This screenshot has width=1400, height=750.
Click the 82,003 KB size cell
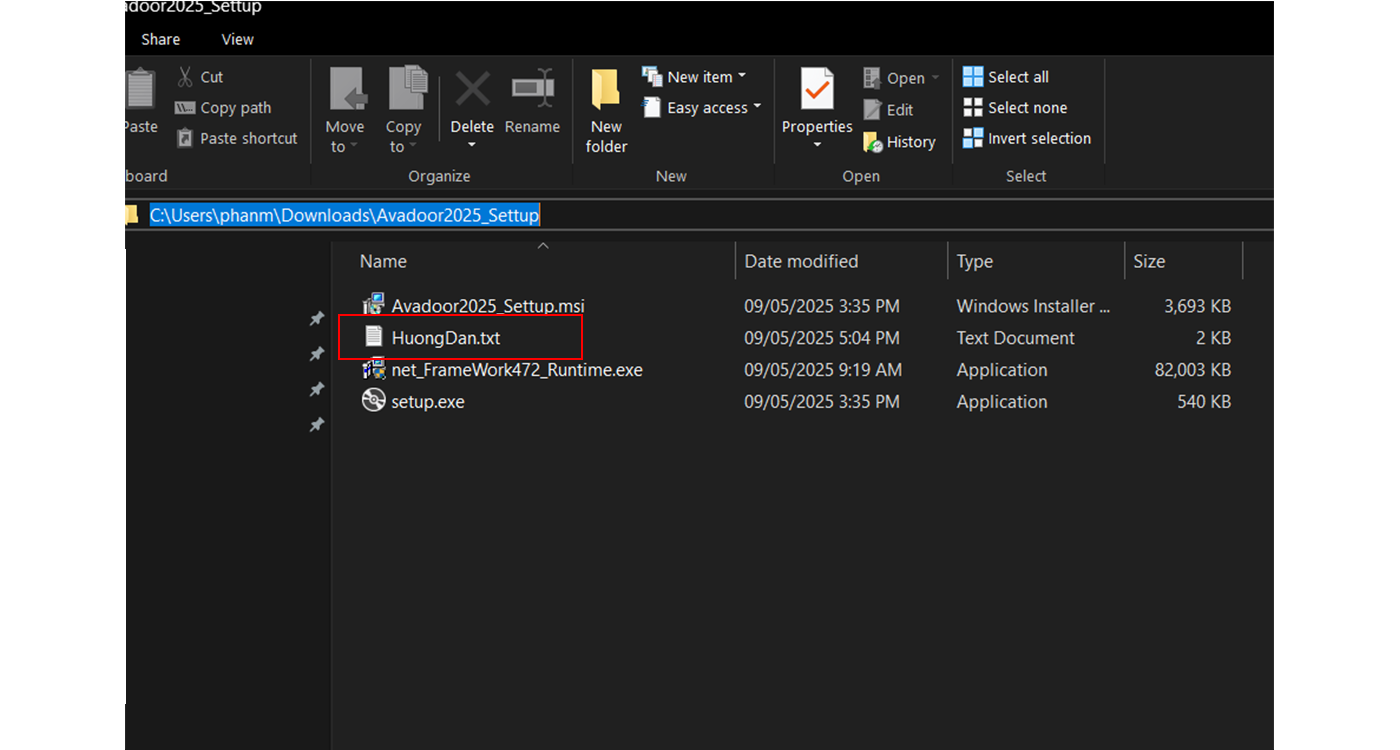[x=1192, y=370]
